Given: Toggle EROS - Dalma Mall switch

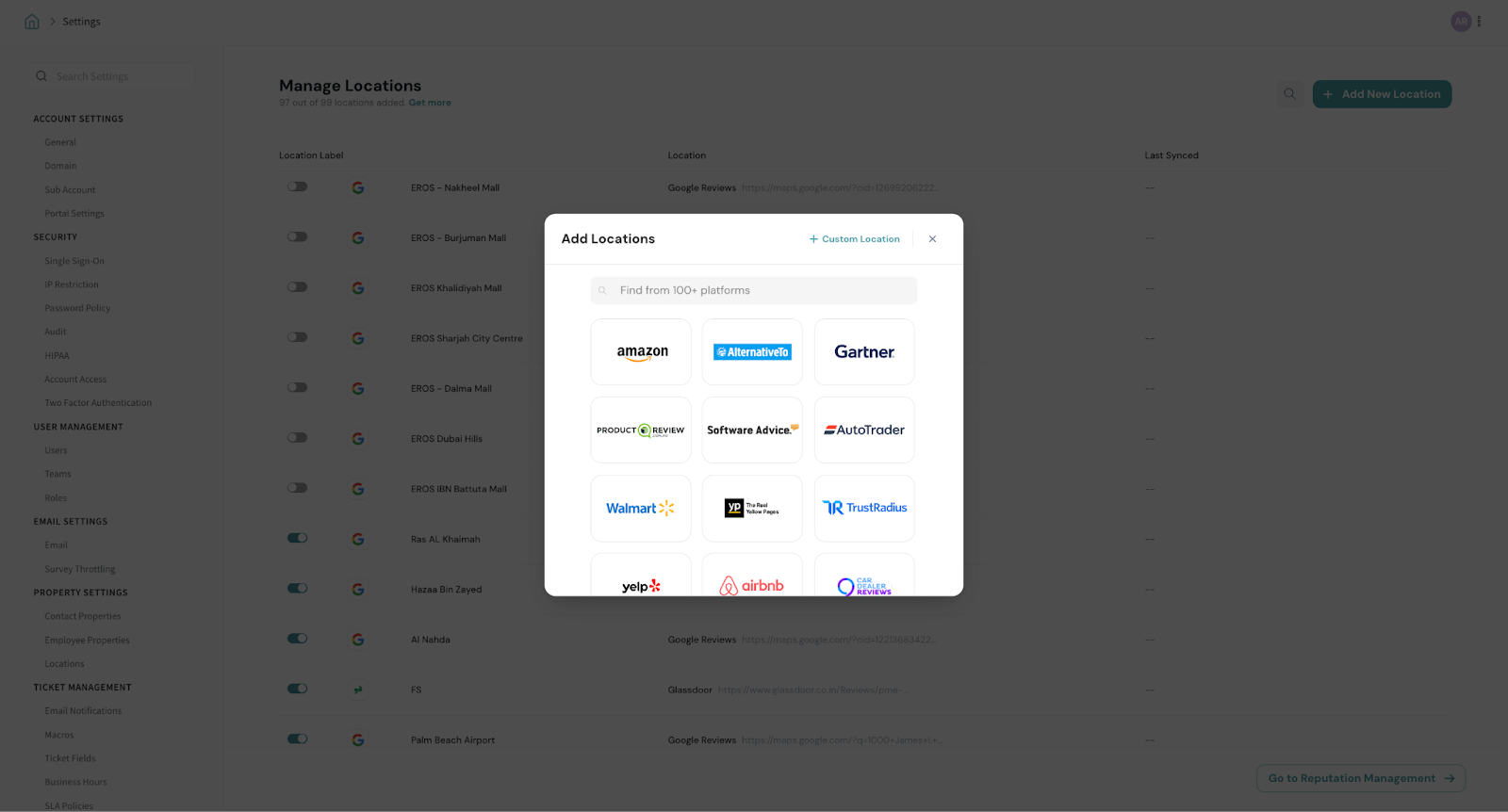Looking at the screenshot, I should pos(298,387).
